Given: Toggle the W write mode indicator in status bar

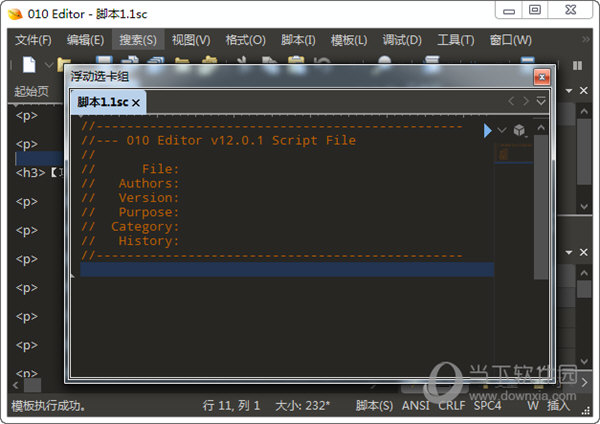Looking at the screenshot, I should (x=533, y=406).
